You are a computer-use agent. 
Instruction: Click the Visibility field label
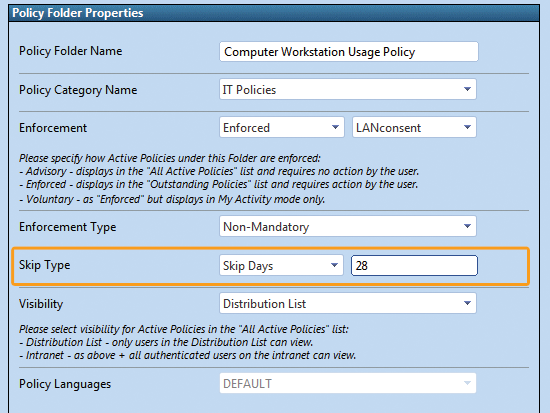41,304
